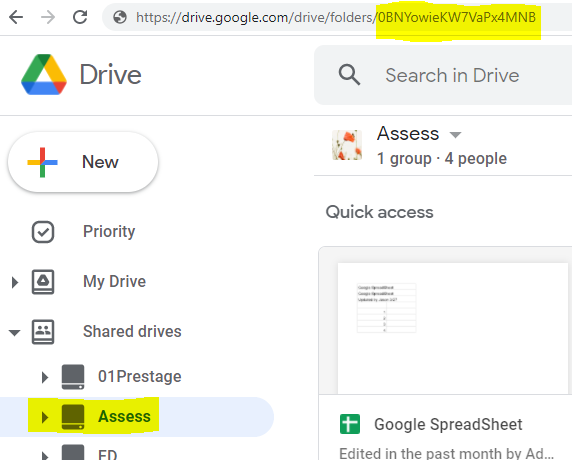Expand the 01Prestage shared drive
This screenshot has width=572, height=460.
click(45, 377)
